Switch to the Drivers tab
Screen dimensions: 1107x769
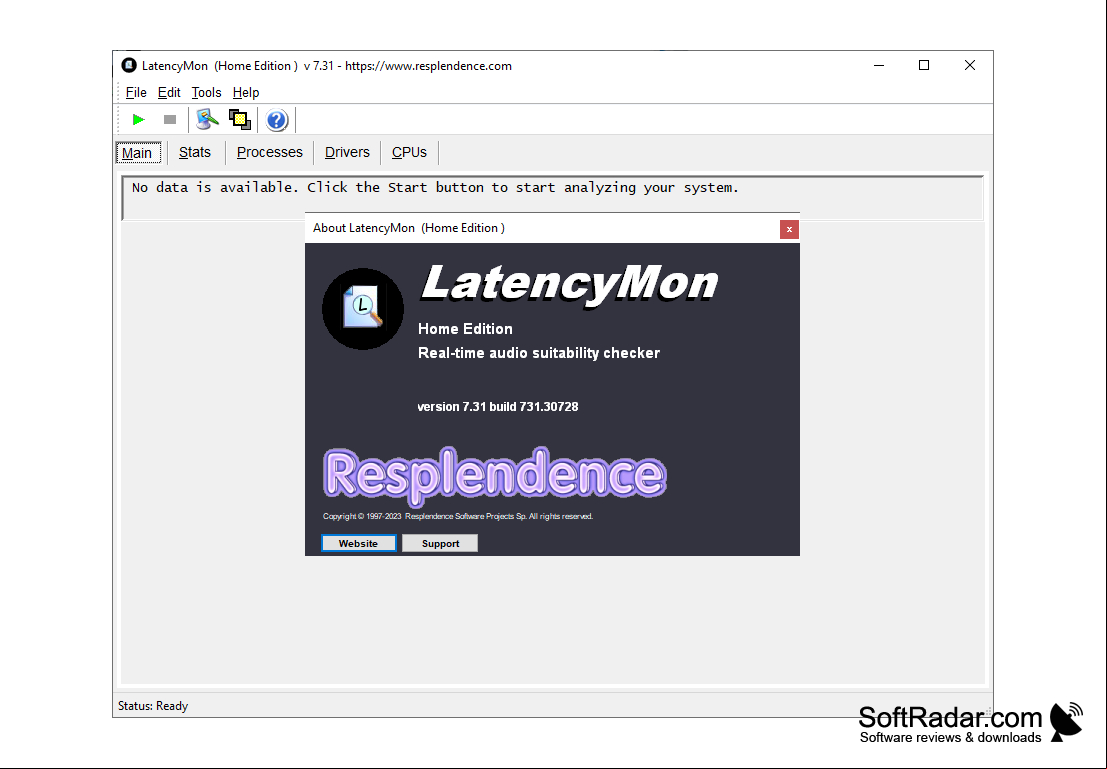tap(347, 153)
